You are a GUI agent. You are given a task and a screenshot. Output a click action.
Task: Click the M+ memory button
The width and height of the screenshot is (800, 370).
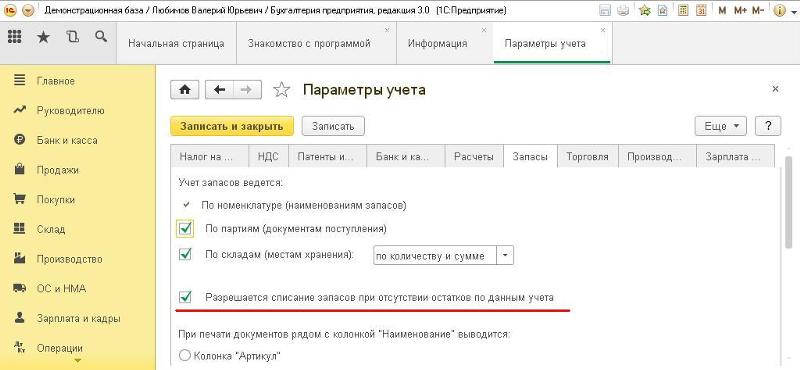(739, 10)
